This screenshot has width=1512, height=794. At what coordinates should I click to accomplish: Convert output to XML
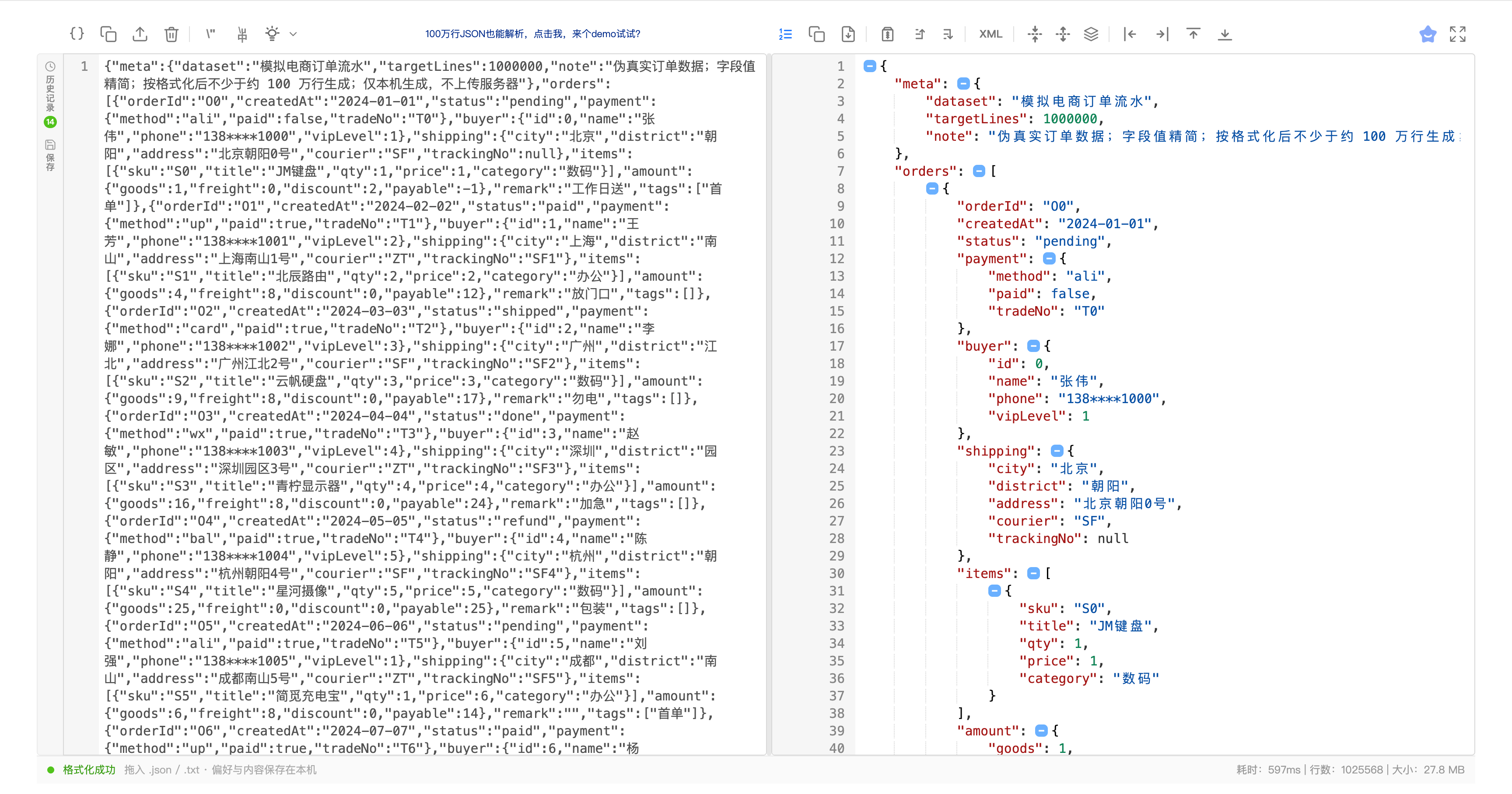pyautogui.click(x=991, y=34)
